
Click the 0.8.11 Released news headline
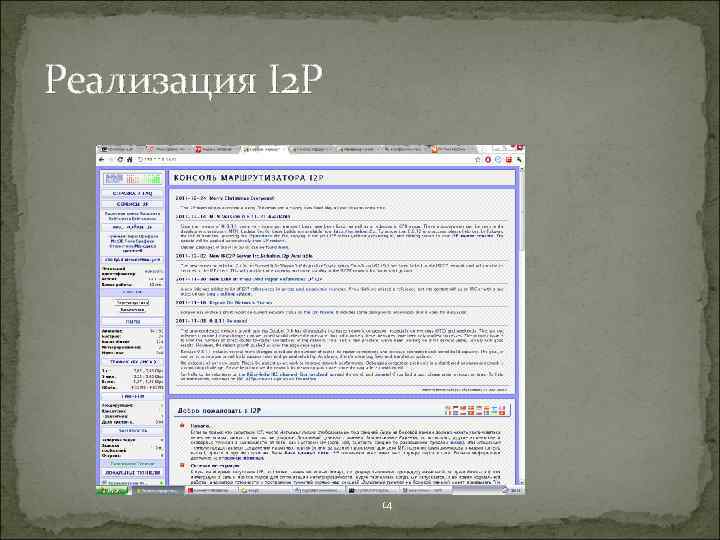tap(228, 321)
